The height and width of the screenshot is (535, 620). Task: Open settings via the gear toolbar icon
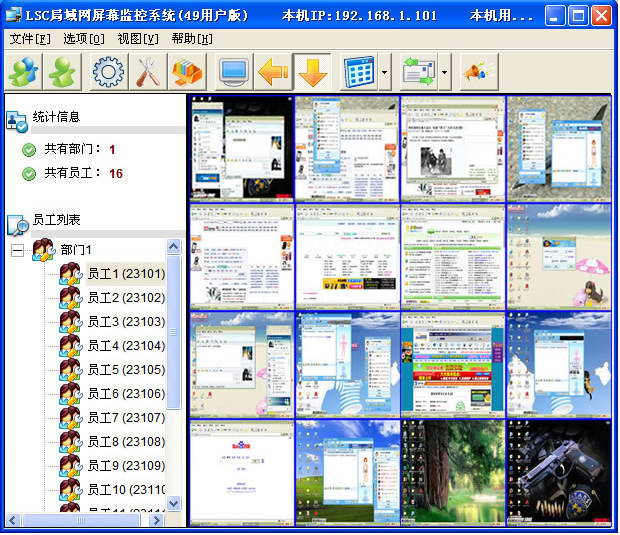tap(108, 72)
